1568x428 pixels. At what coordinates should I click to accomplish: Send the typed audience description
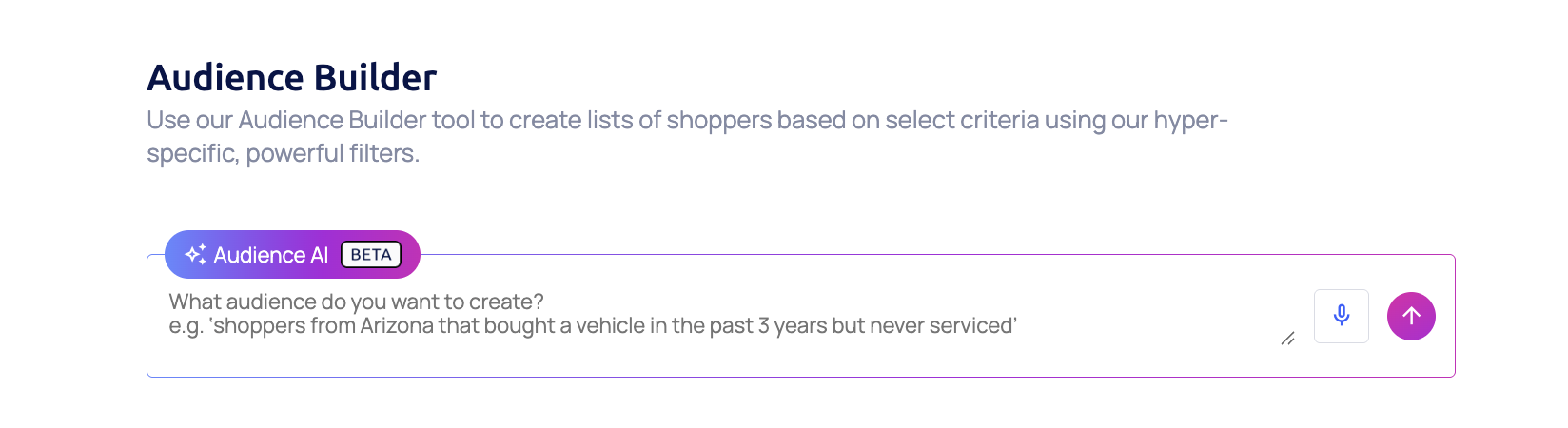point(1411,316)
